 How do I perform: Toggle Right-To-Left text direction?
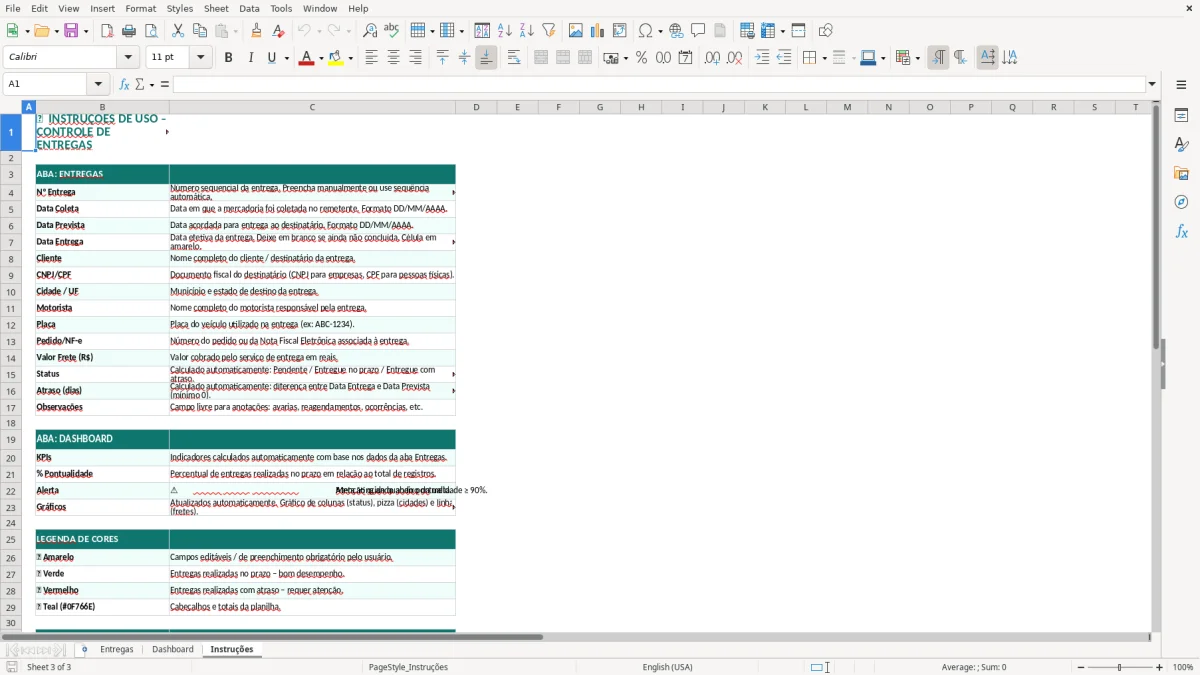[960, 58]
